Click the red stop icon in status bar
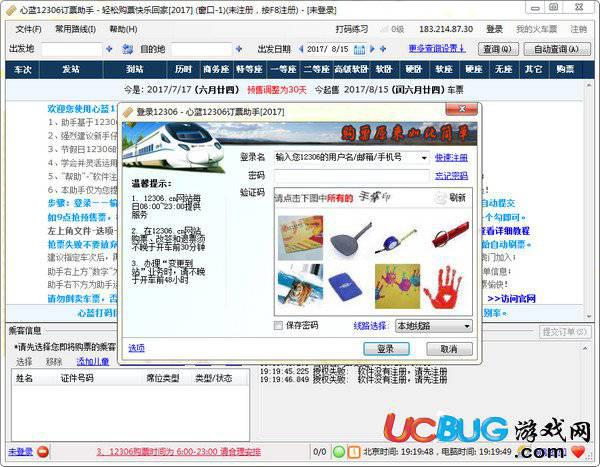600x467 pixels. [x=43, y=452]
